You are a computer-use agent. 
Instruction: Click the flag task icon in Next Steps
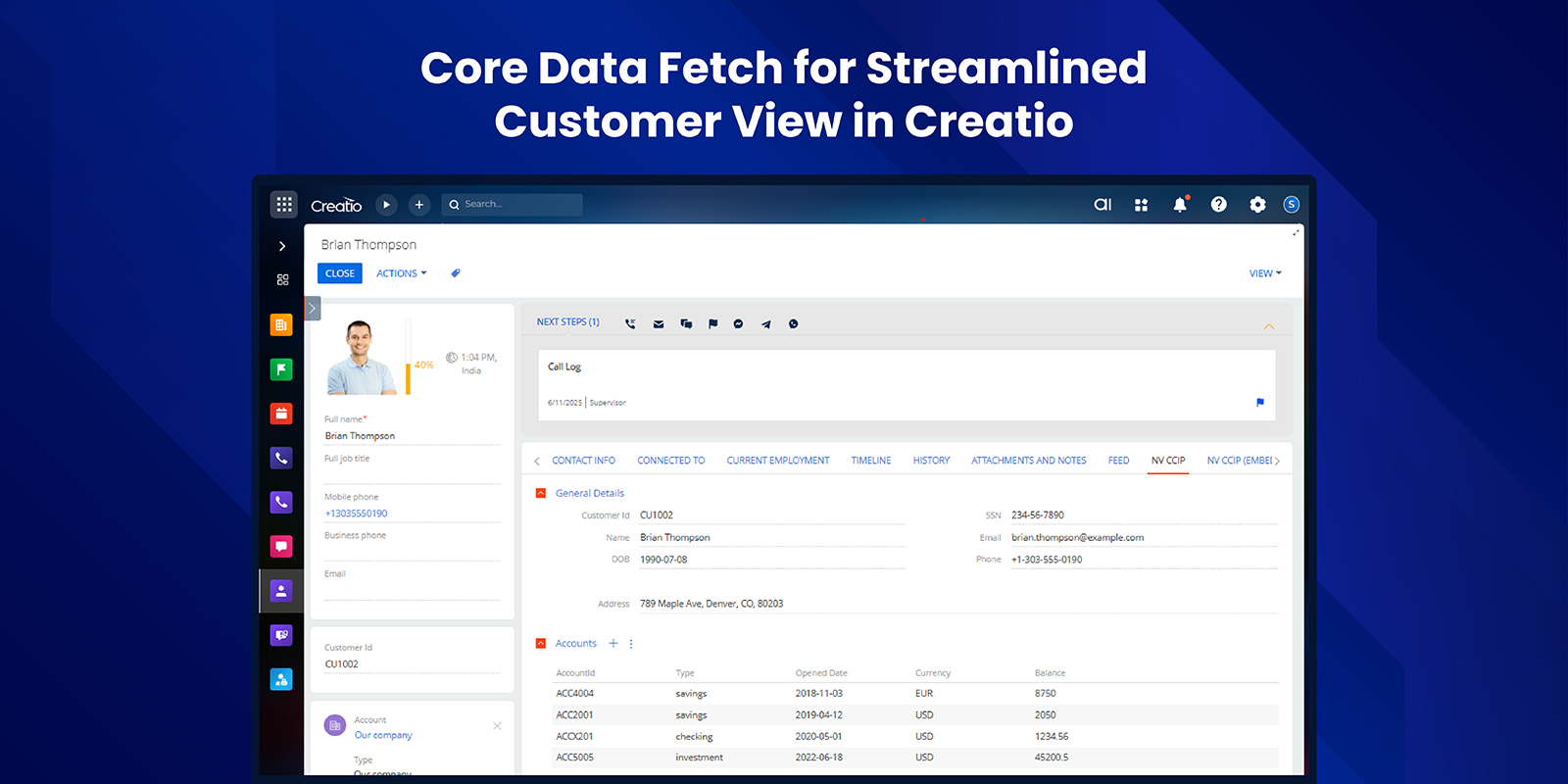coord(712,323)
